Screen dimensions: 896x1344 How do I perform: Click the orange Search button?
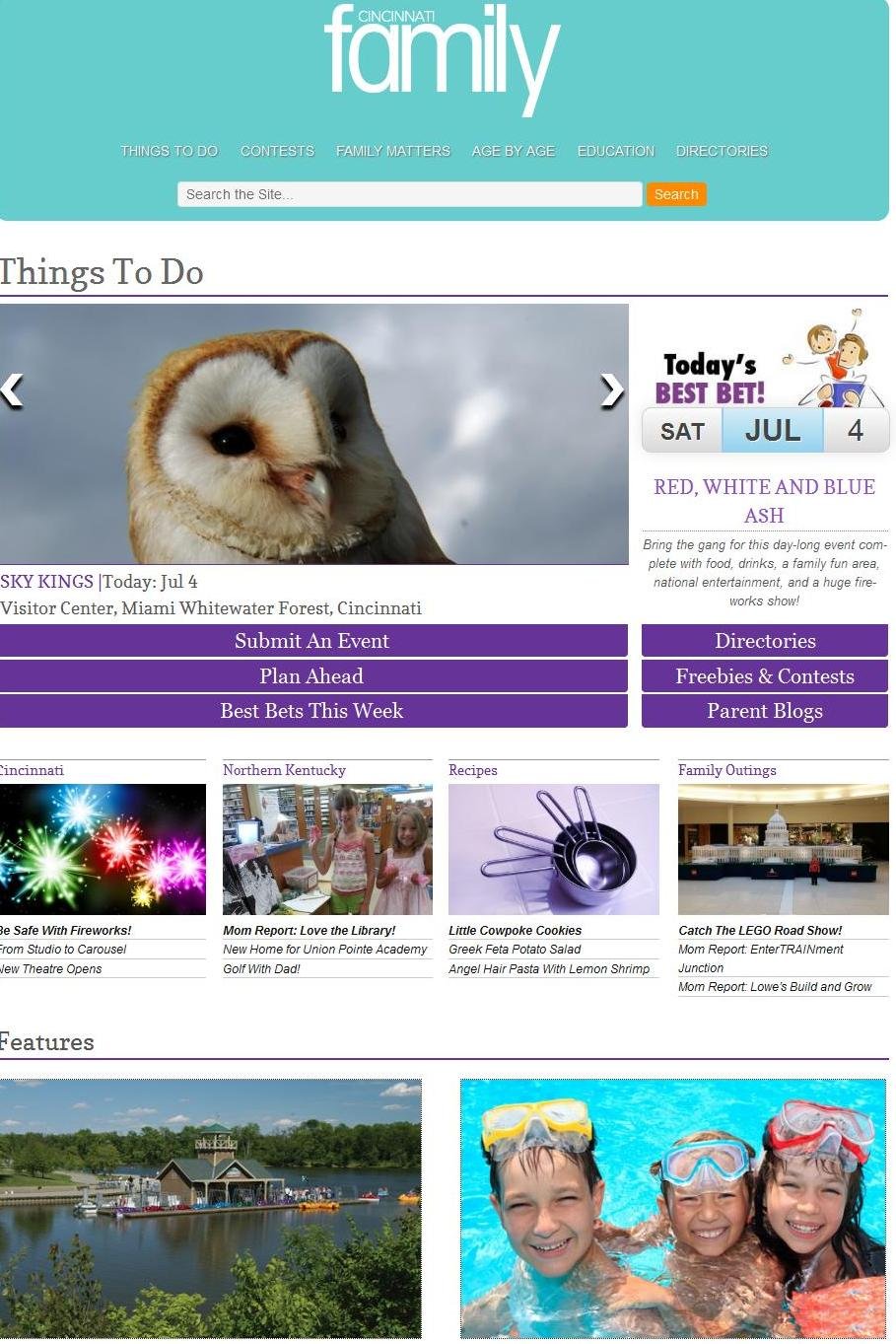(676, 194)
